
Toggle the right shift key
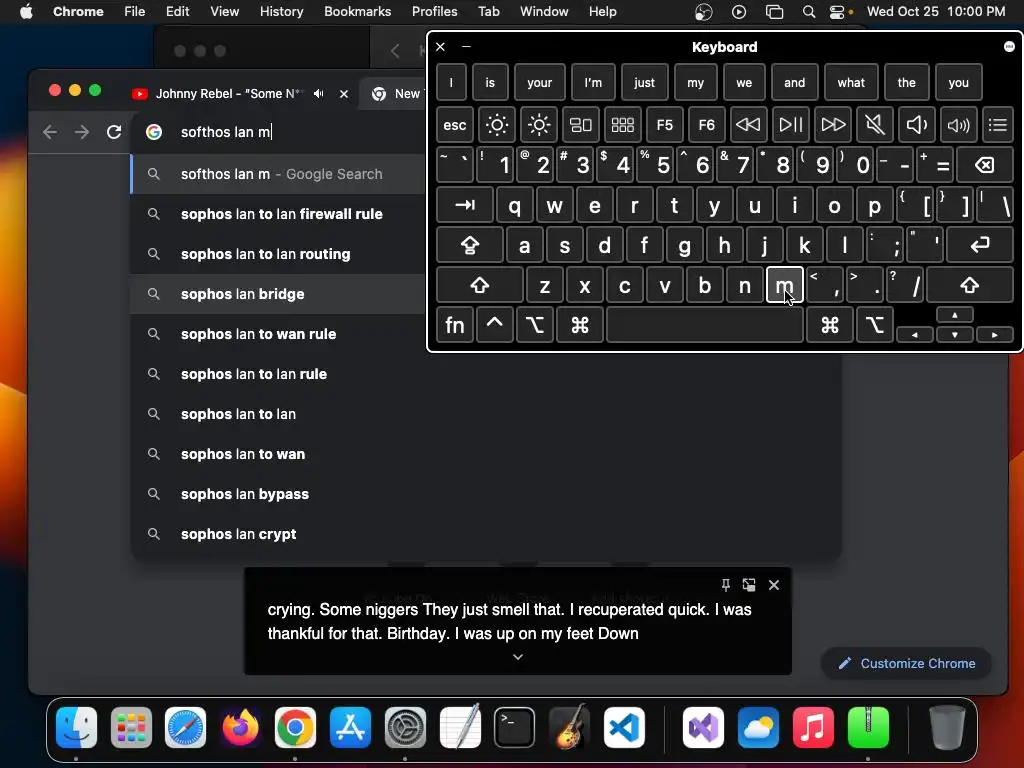click(970, 285)
